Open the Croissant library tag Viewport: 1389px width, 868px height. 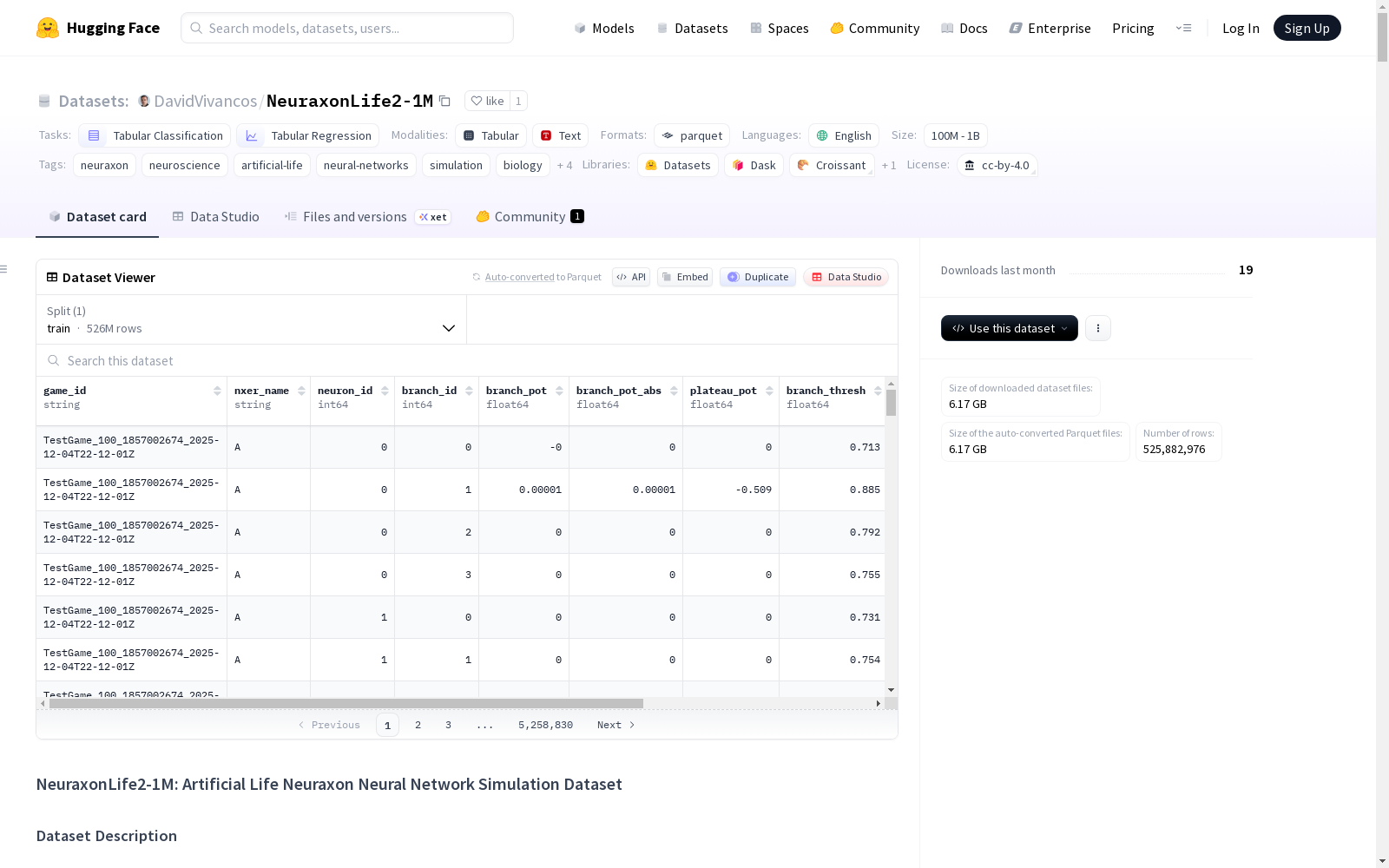(x=832, y=165)
